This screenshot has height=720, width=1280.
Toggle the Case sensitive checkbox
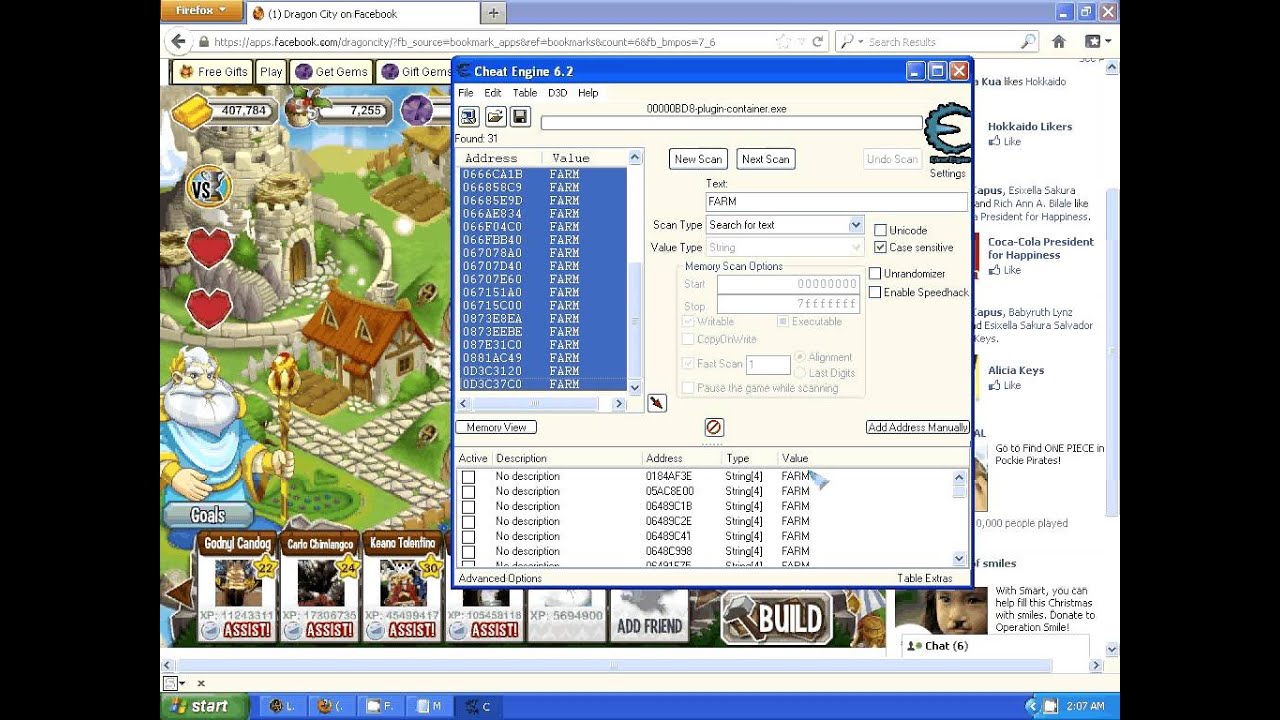881,247
